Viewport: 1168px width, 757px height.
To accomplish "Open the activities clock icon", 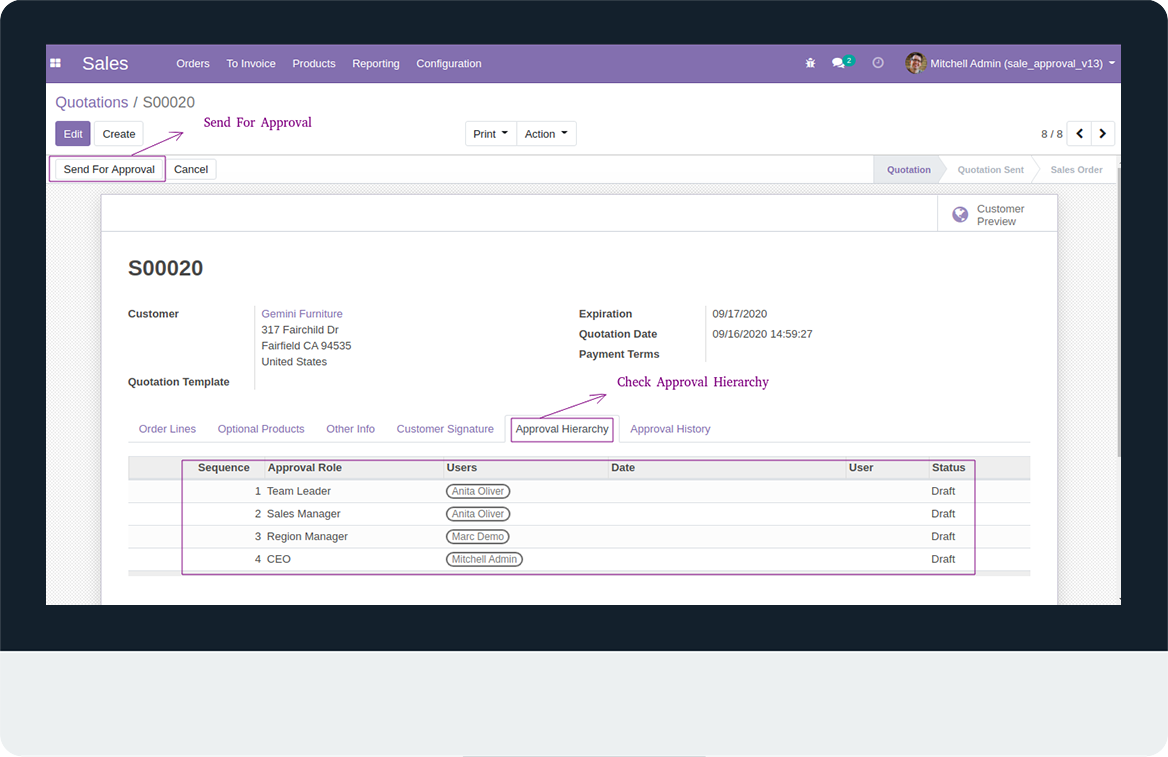I will pos(878,63).
